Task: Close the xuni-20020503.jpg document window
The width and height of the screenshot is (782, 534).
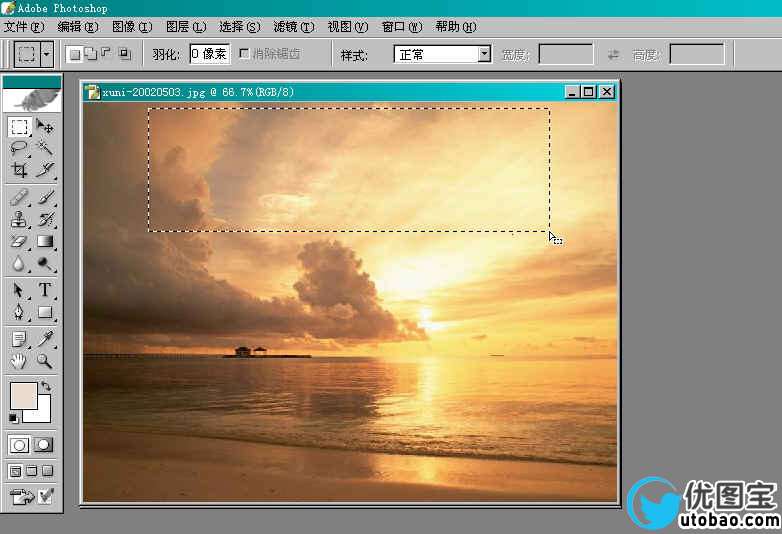Action: tap(606, 92)
